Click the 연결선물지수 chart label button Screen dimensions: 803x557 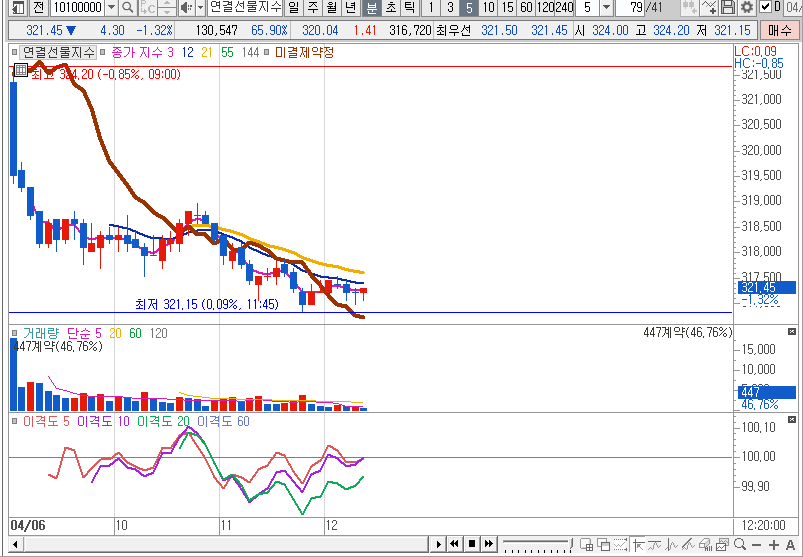coord(57,51)
